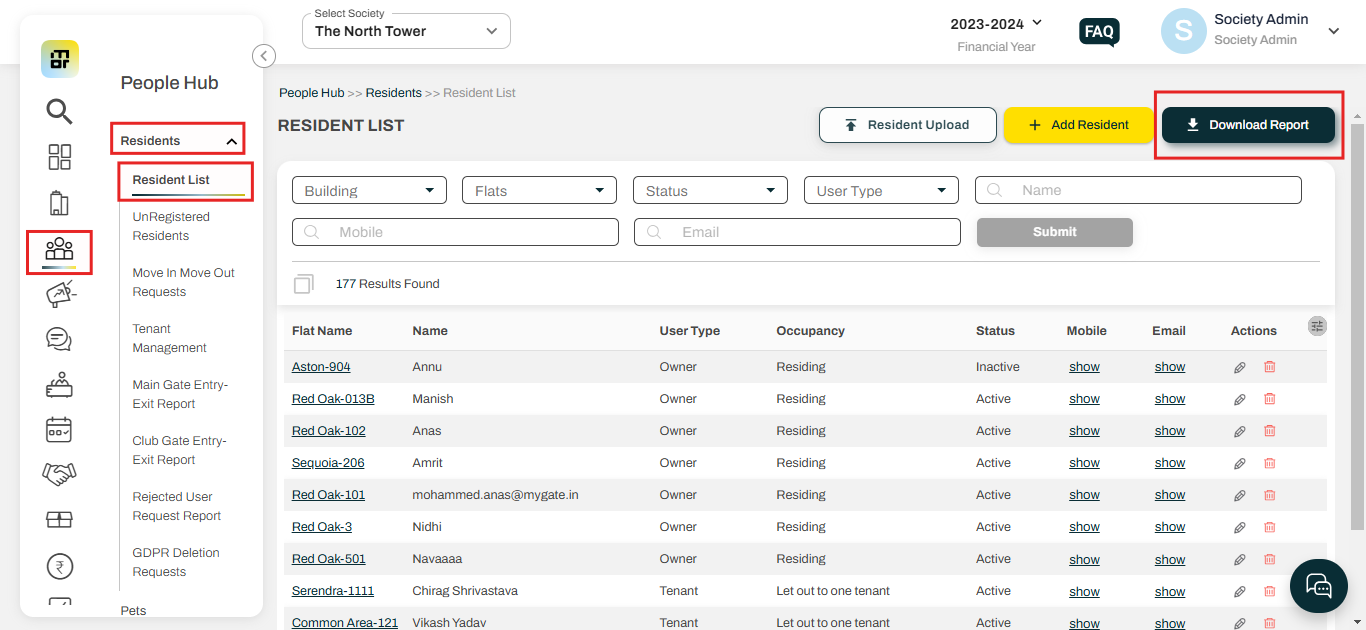Select the calendar icon in sidebar

pyautogui.click(x=59, y=429)
